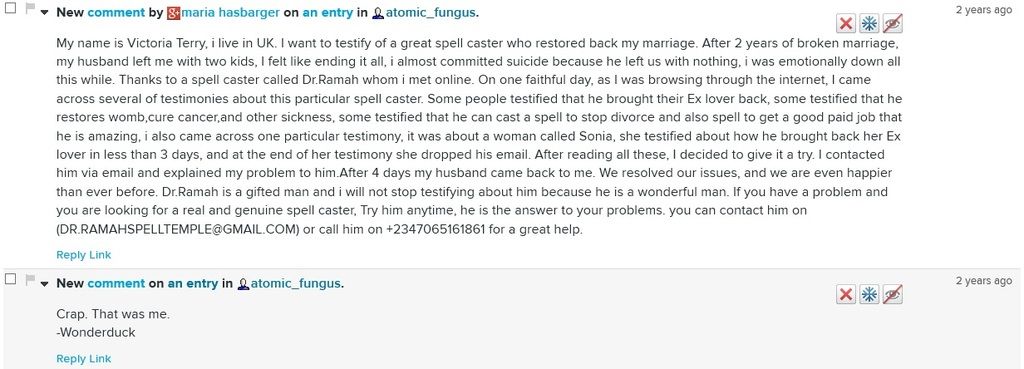Viewport: 1024px width, 369px height.
Task: Screen the Wonderduck comment with crossed-eye icon
Action: (892, 295)
